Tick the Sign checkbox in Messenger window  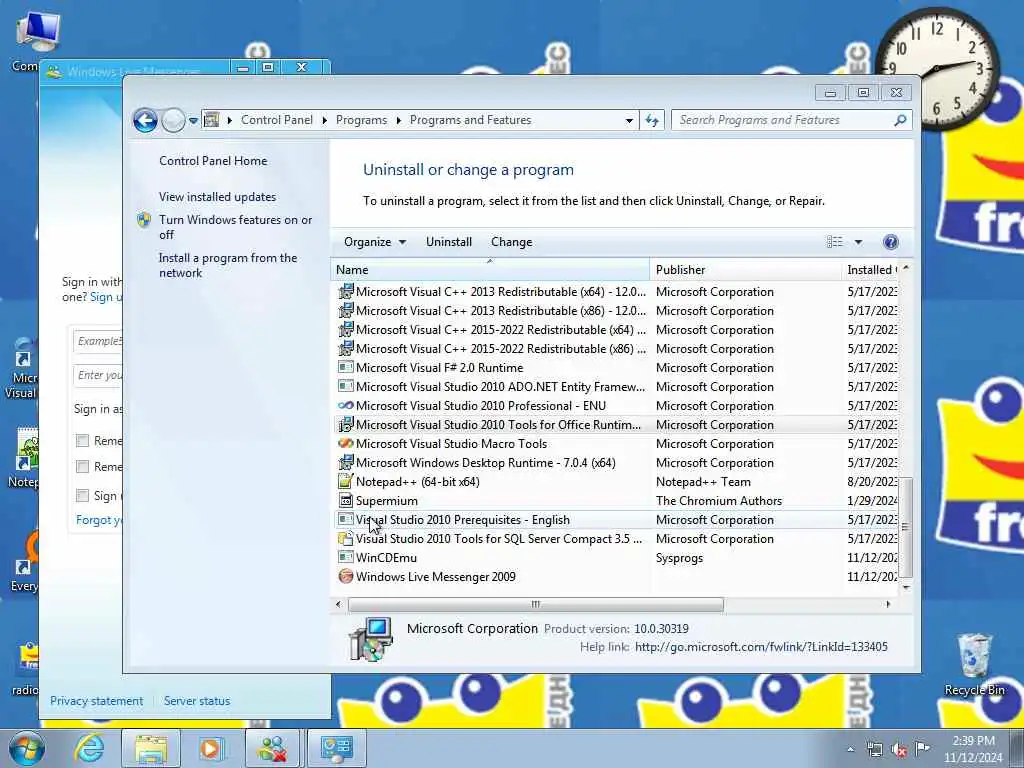82,496
